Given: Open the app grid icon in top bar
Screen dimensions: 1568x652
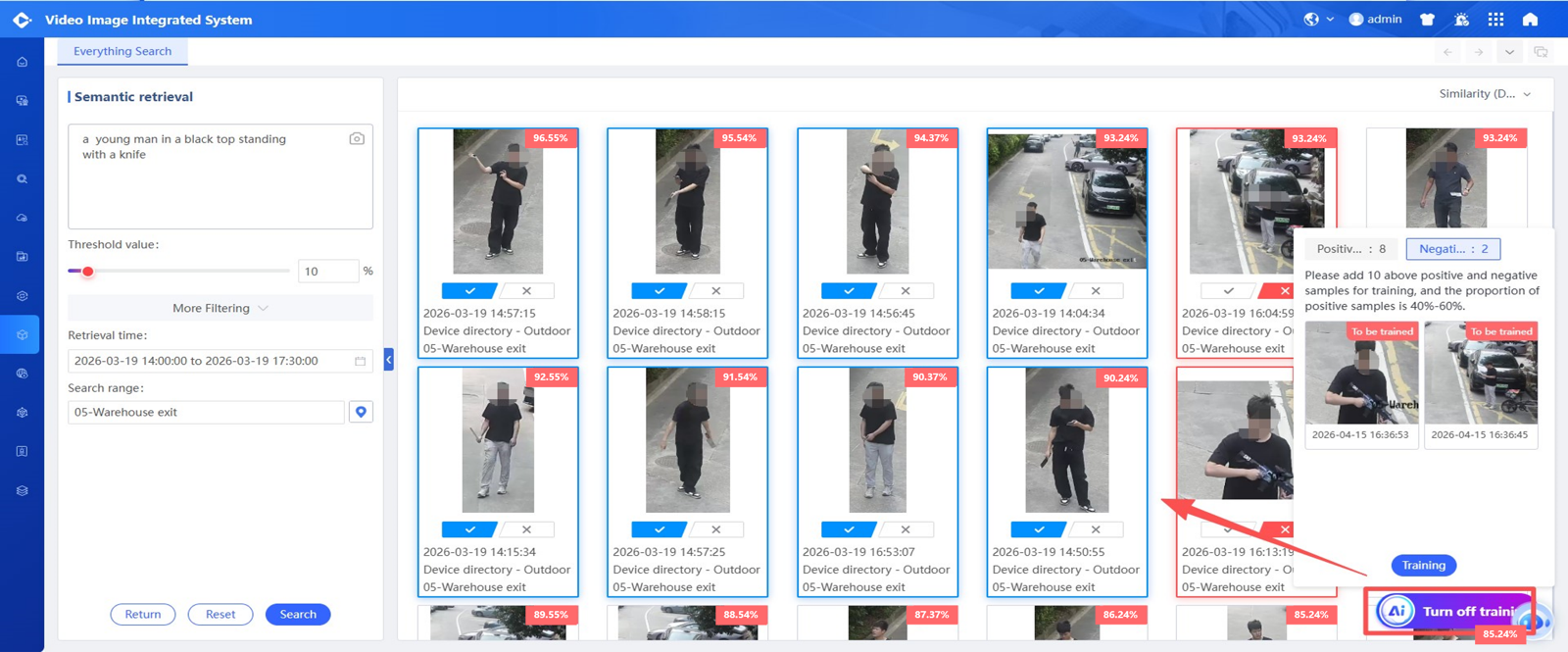Looking at the screenshot, I should [x=1495, y=19].
